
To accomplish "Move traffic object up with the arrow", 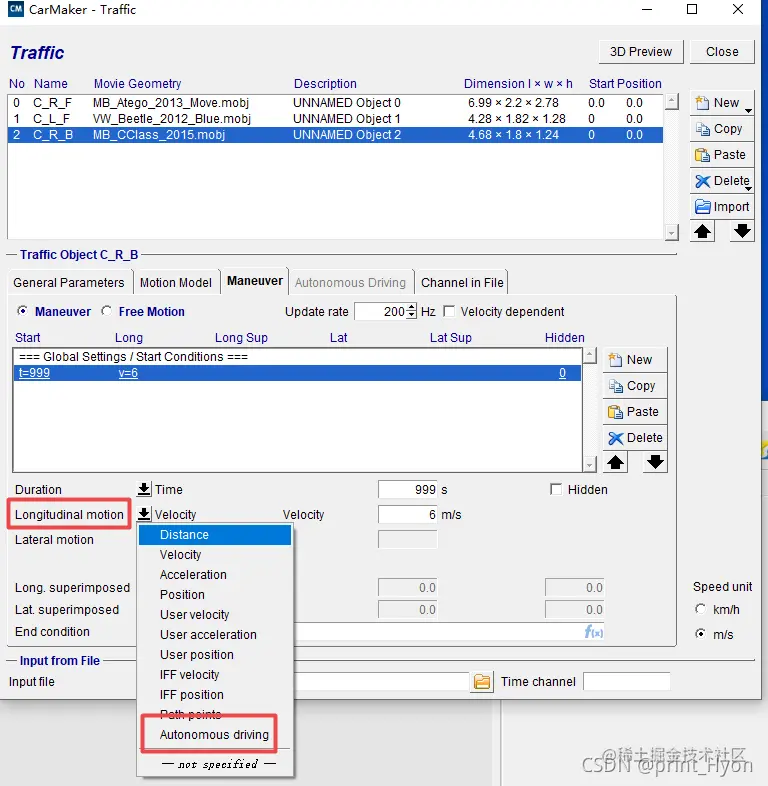I will (x=702, y=232).
